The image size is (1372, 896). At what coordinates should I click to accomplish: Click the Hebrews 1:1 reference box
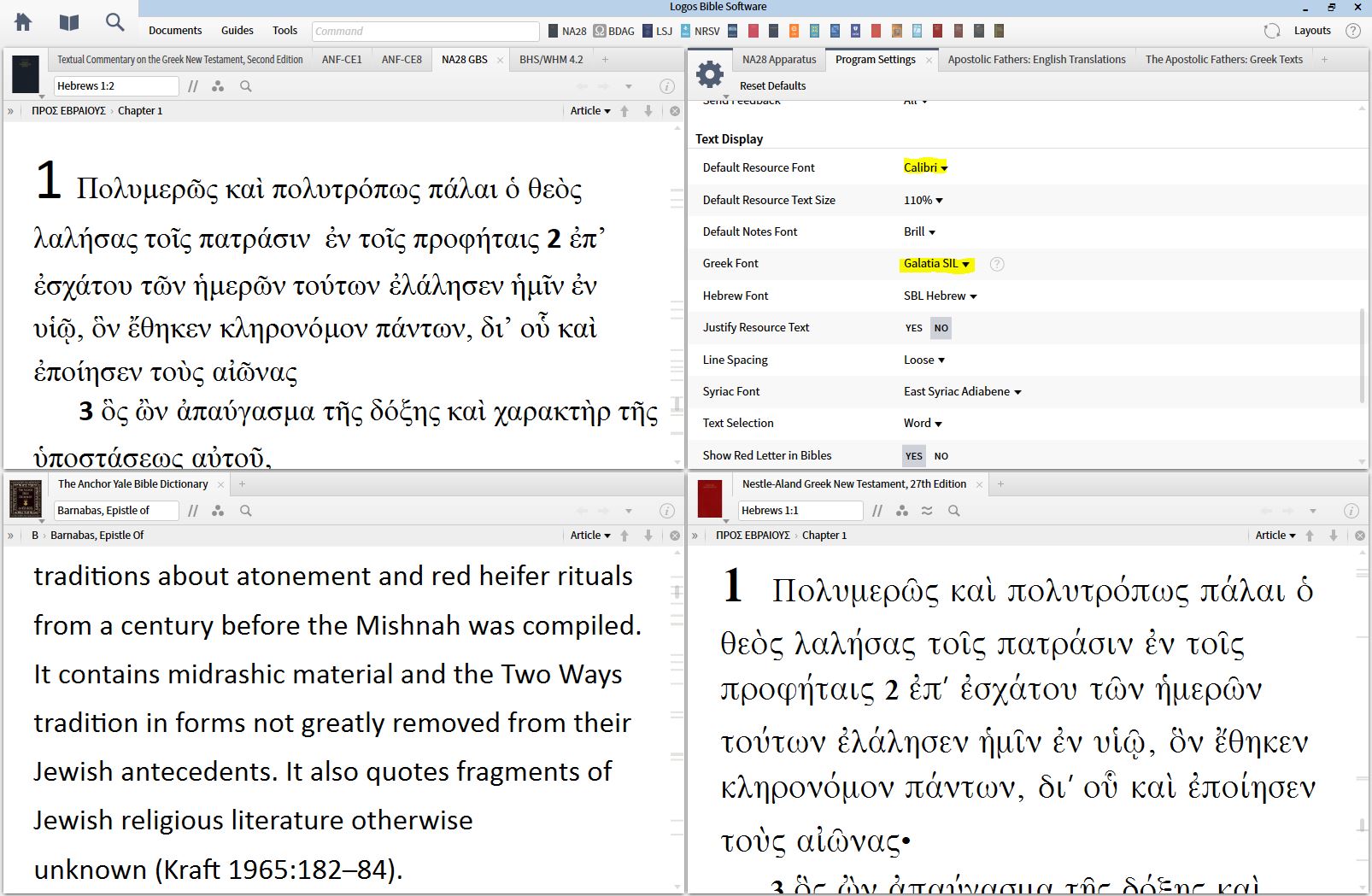800,511
